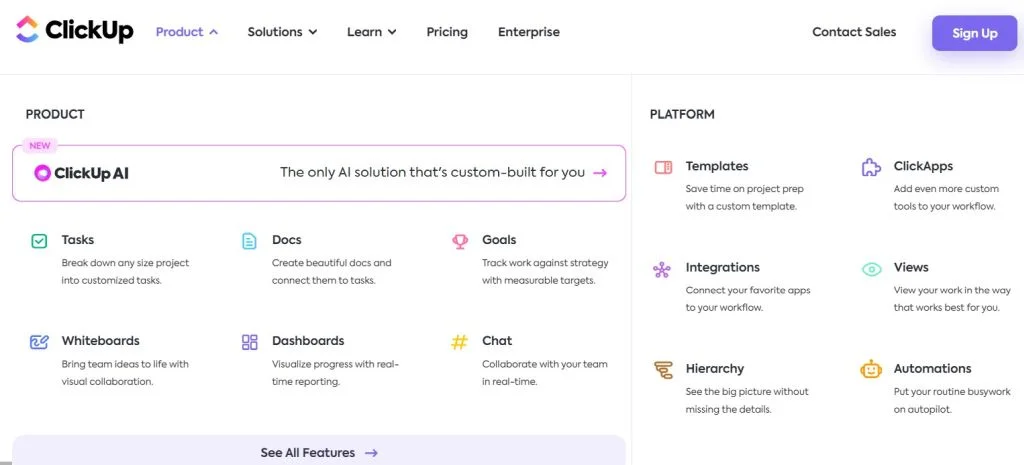This screenshot has width=1024, height=465.
Task: Click the Sign Up button
Action: 974,33
